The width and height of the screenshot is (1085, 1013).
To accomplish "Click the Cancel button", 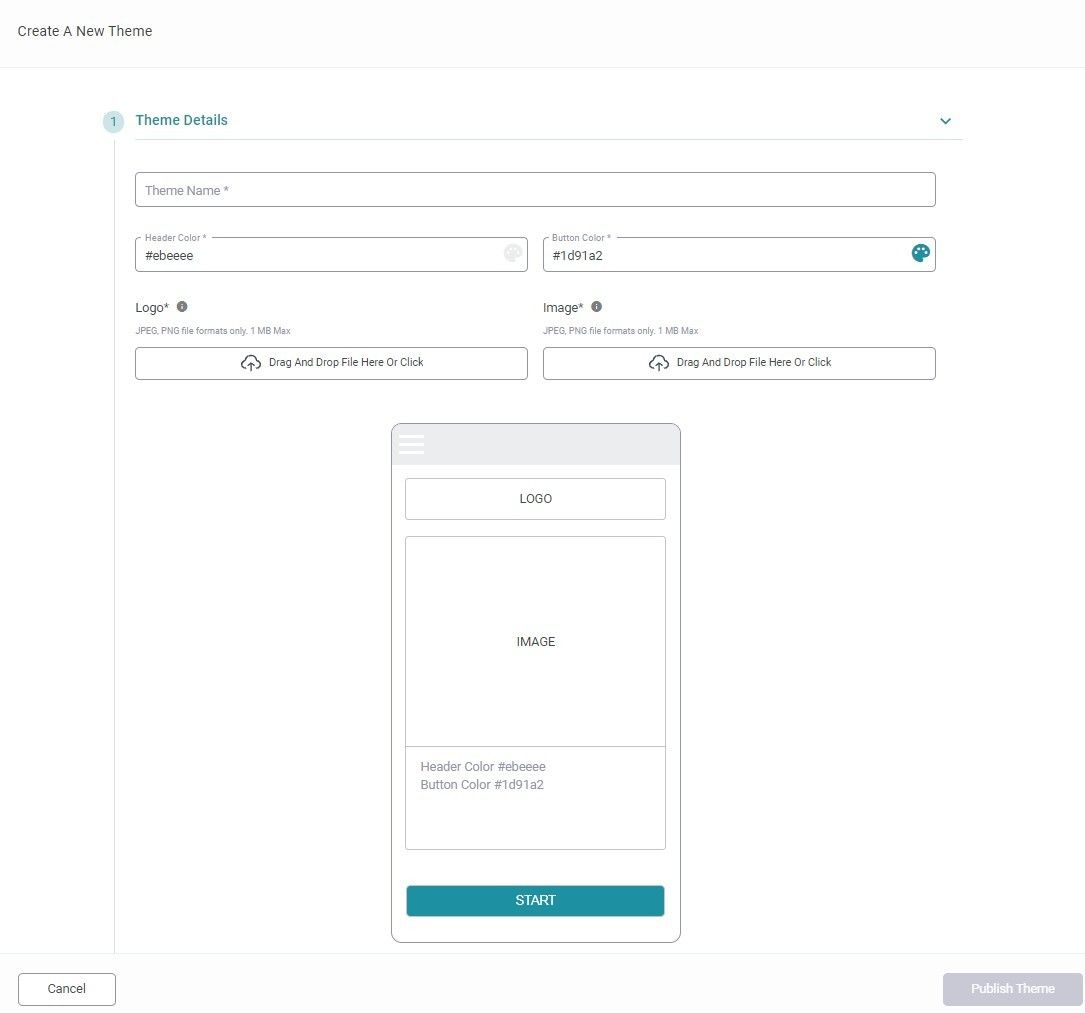I will 66,989.
